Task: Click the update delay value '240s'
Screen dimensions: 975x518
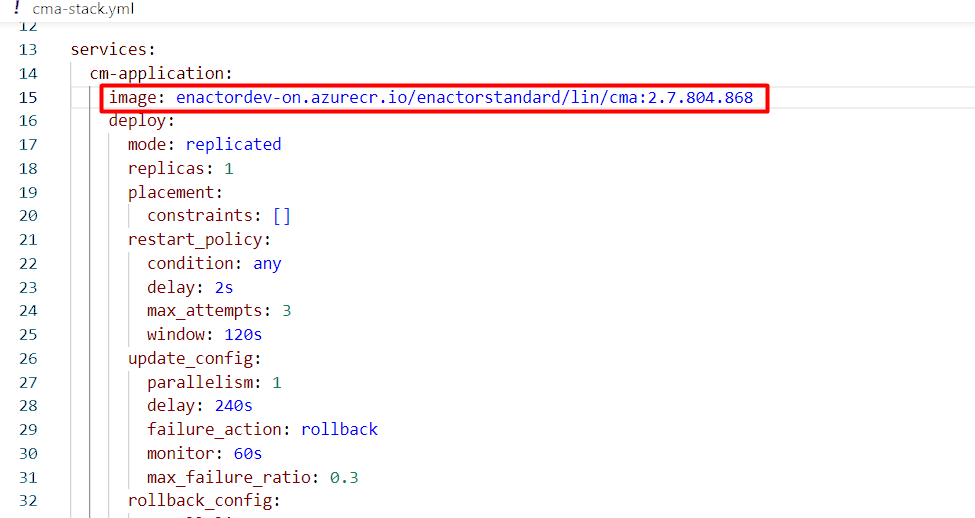Action: [x=233, y=406]
